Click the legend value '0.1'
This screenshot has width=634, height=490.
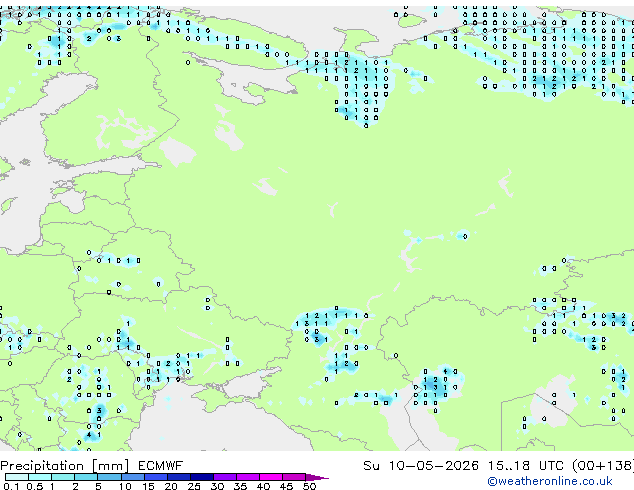12,486
